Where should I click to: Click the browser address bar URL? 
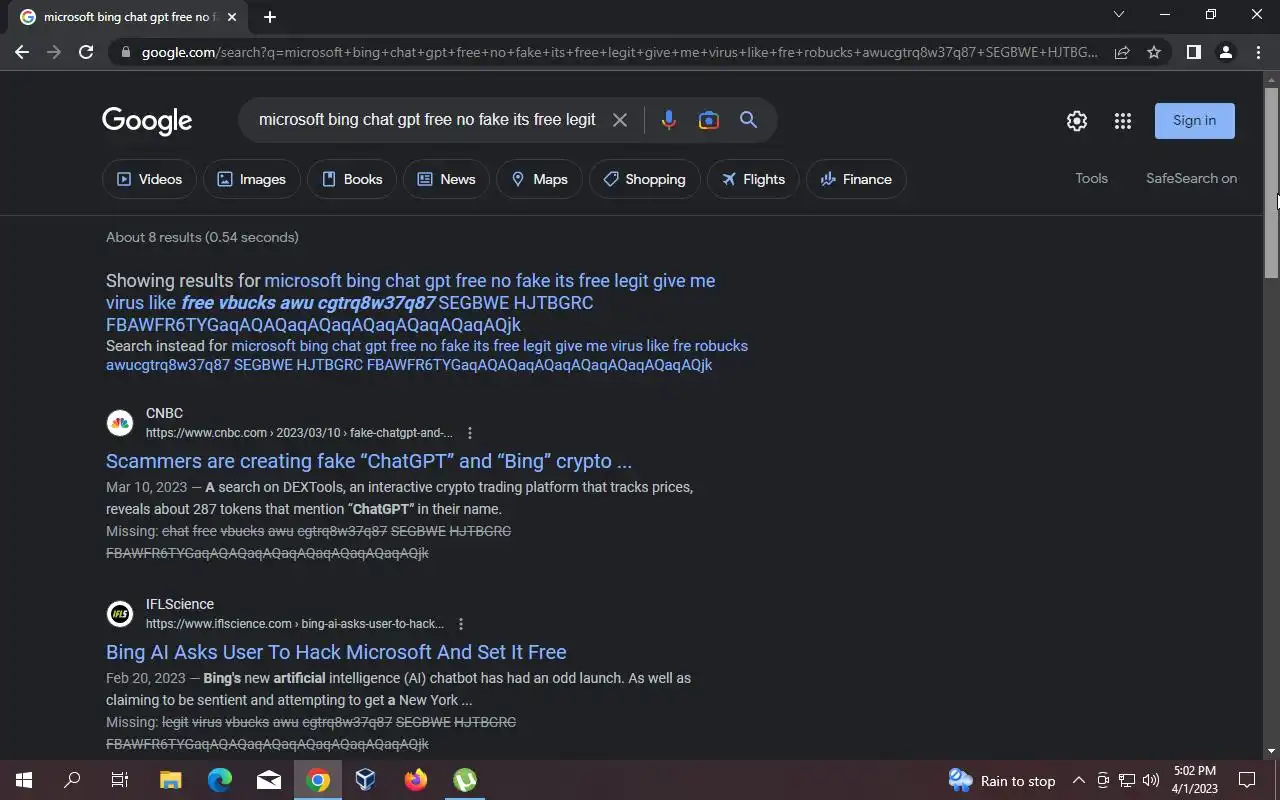(620, 52)
